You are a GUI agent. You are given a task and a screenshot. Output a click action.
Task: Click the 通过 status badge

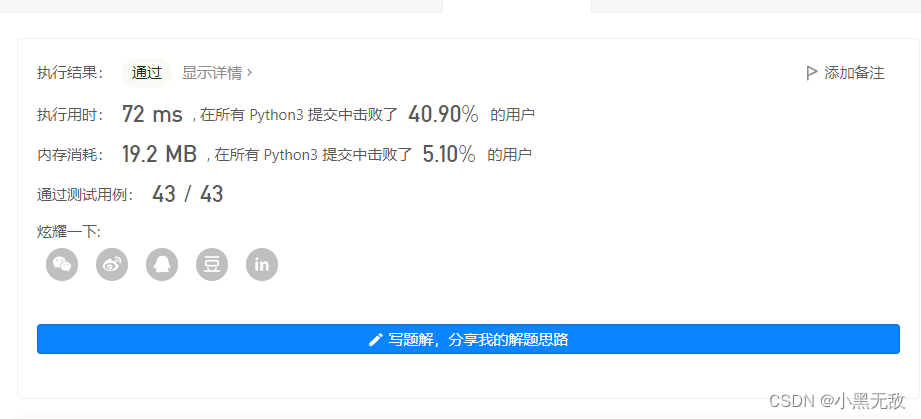pyautogui.click(x=147, y=73)
